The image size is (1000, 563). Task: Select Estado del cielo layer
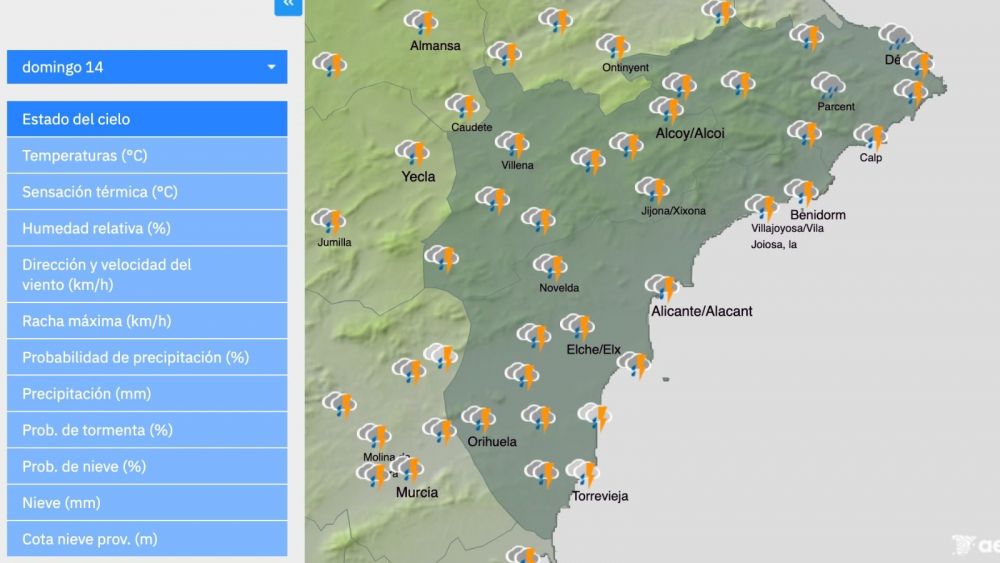(147, 119)
